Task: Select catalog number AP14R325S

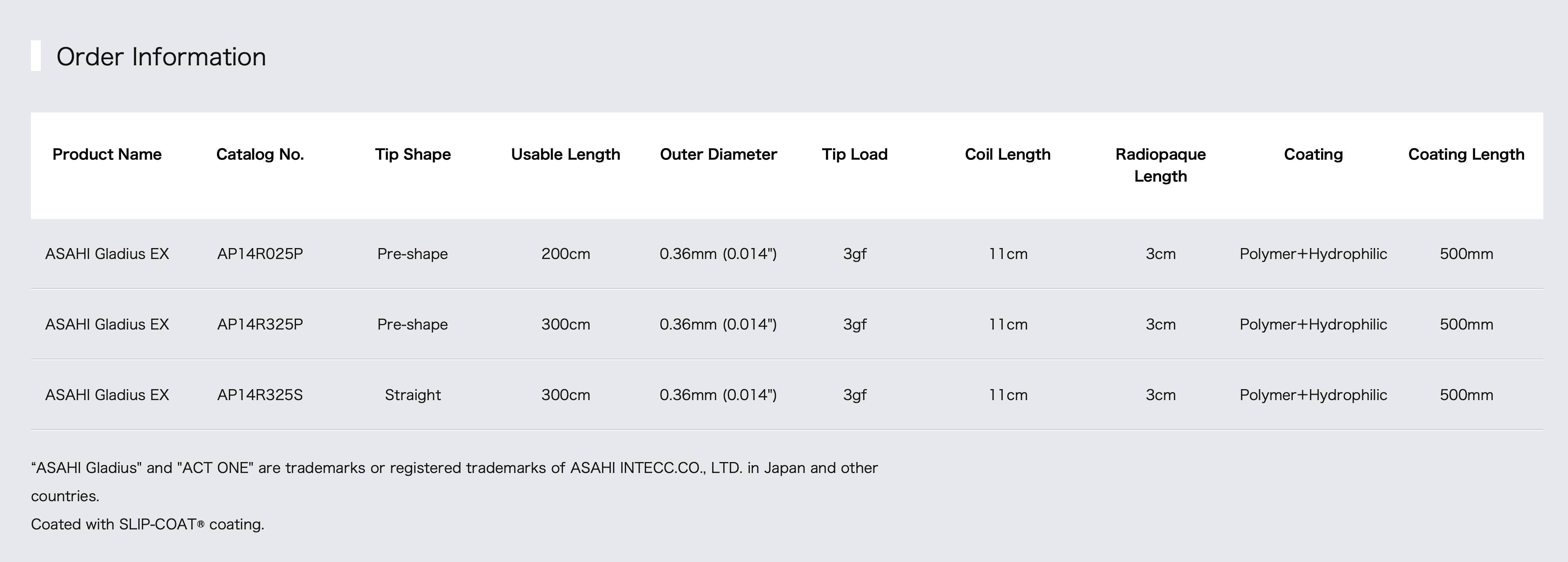Action: [260, 395]
